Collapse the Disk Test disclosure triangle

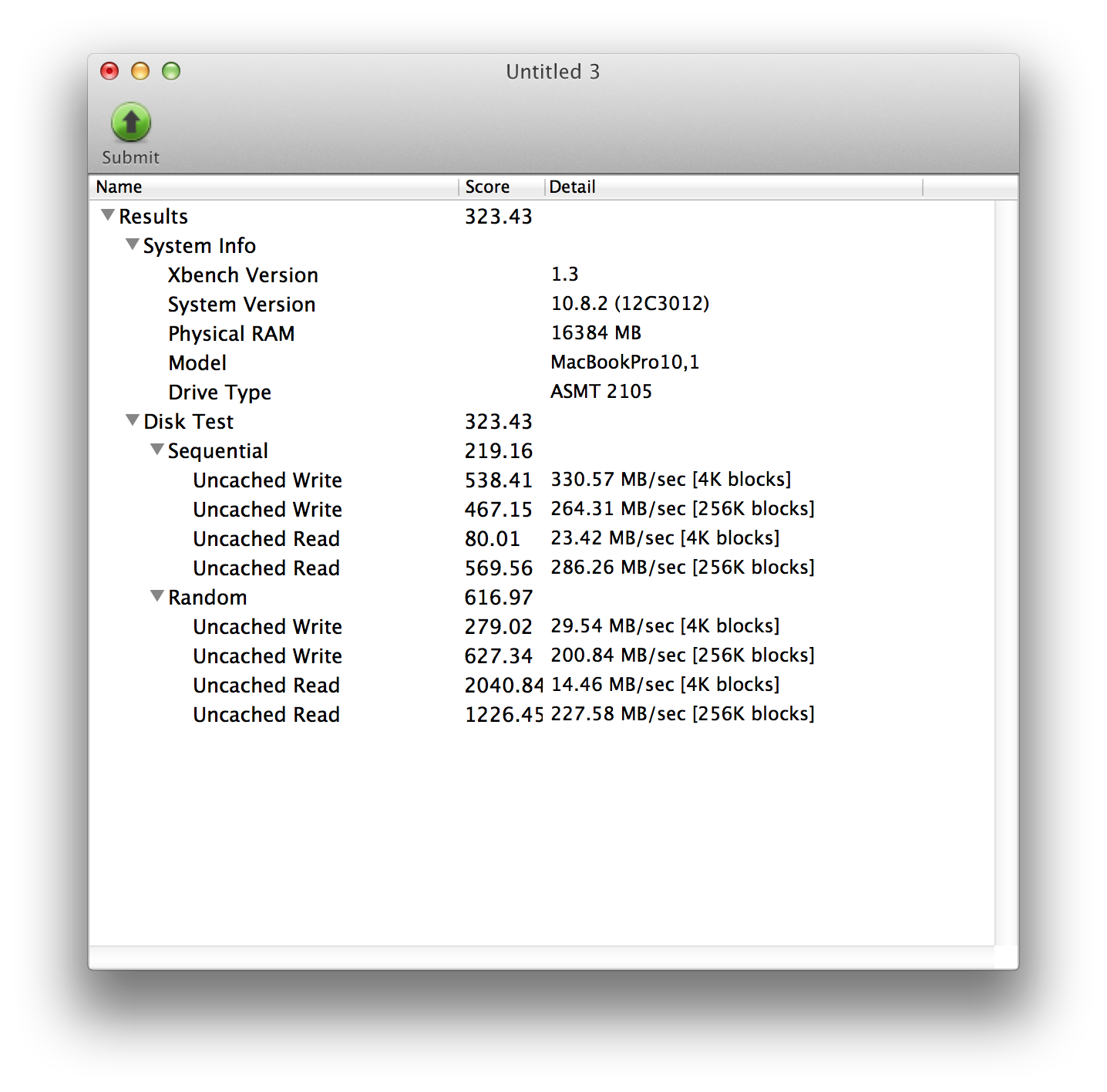click(133, 420)
